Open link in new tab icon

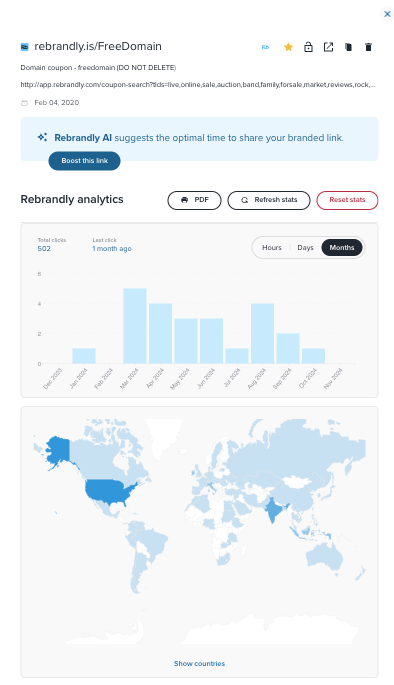tap(328, 47)
